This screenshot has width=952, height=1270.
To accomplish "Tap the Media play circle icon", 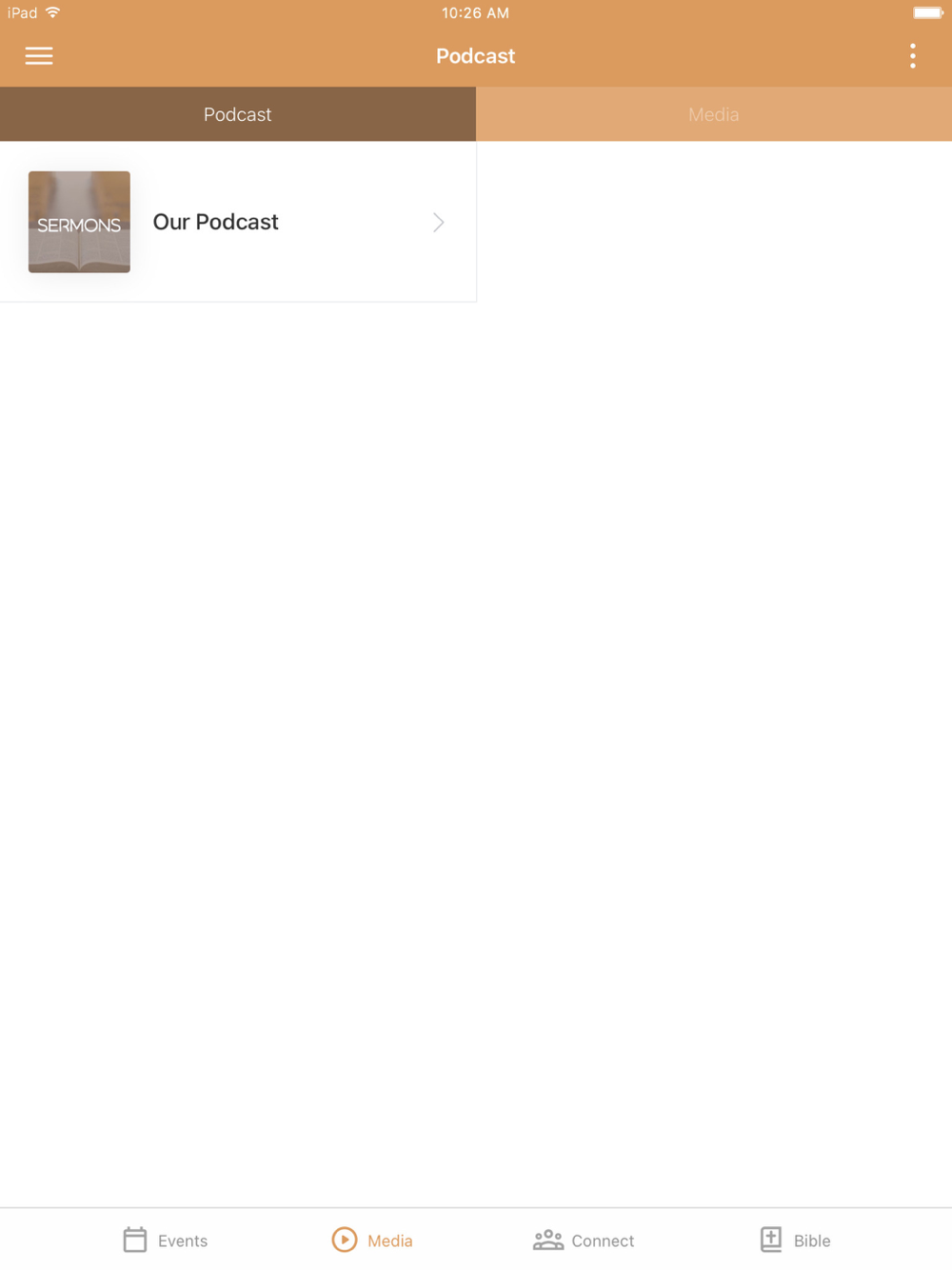I will pyautogui.click(x=345, y=1240).
